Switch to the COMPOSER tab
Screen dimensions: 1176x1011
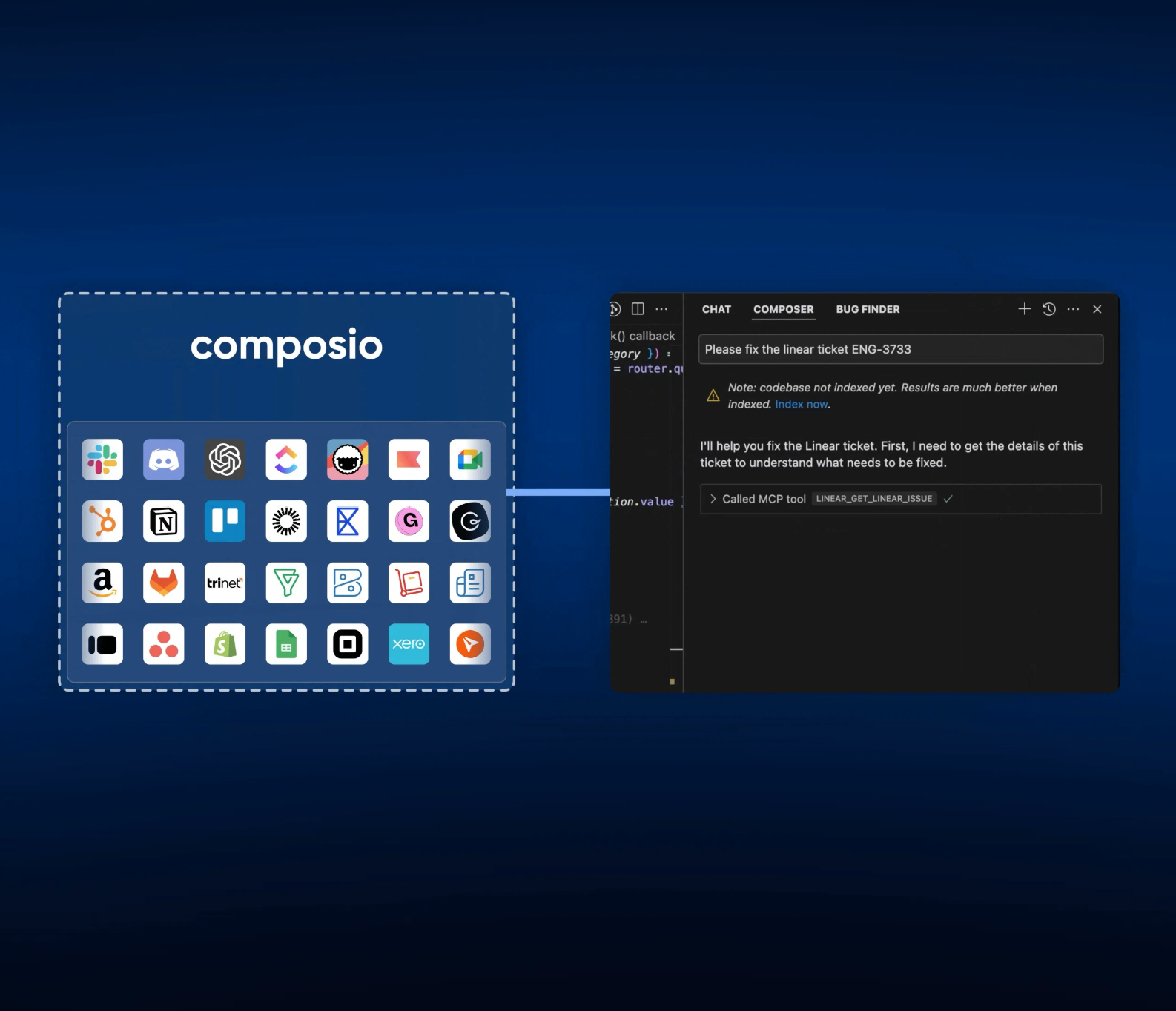click(783, 309)
